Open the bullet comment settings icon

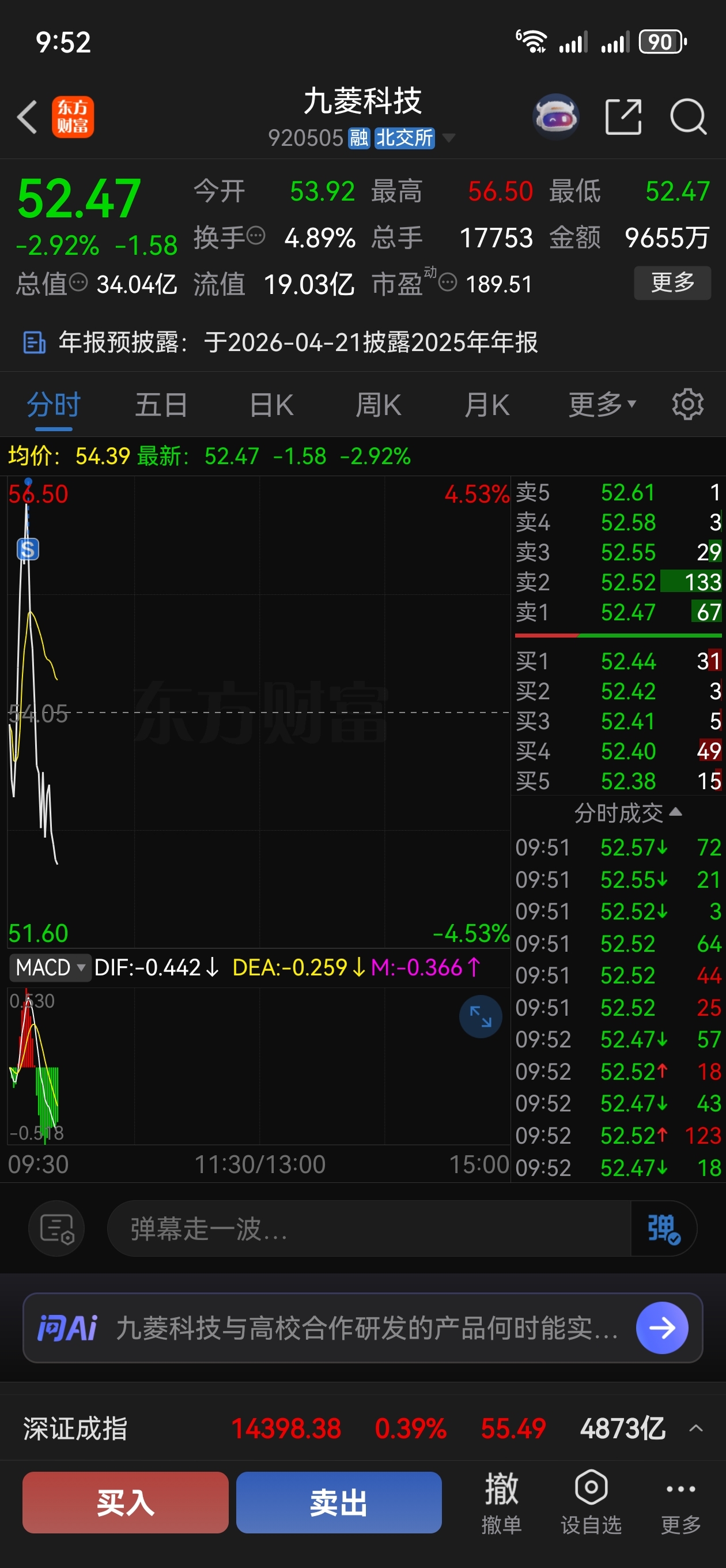(x=56, y=1228)
